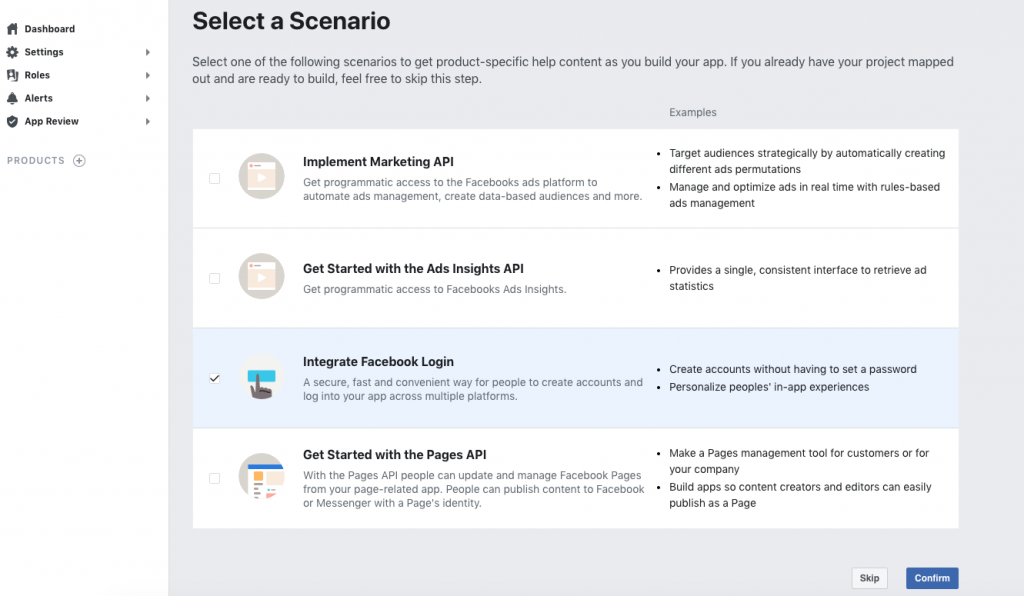Expand the App Review submenu arrow

point(148,121)
